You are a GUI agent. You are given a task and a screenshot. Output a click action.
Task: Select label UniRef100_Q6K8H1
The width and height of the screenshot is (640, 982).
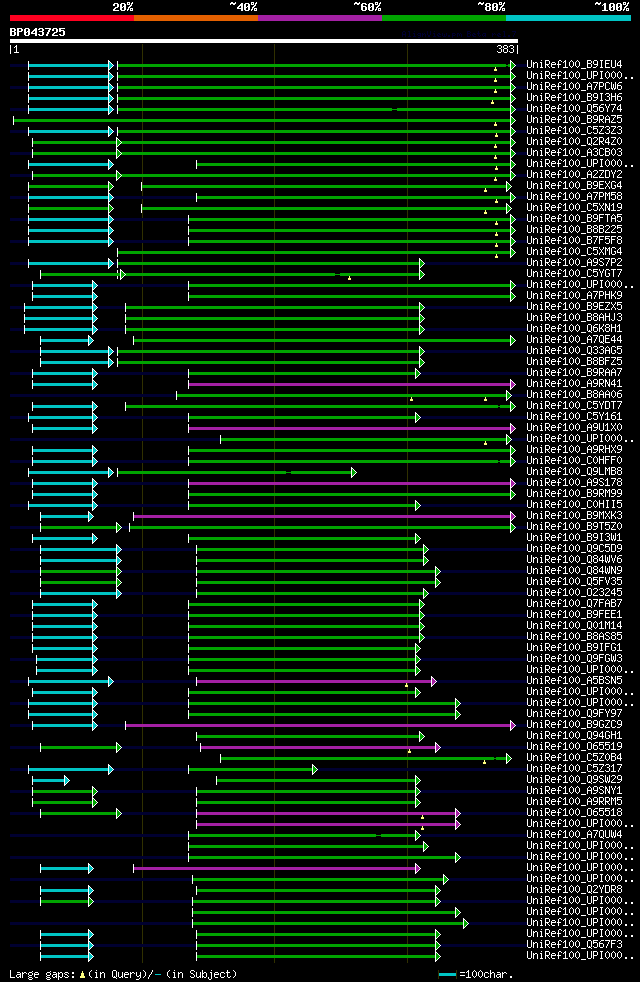click(x=574, y=329)
